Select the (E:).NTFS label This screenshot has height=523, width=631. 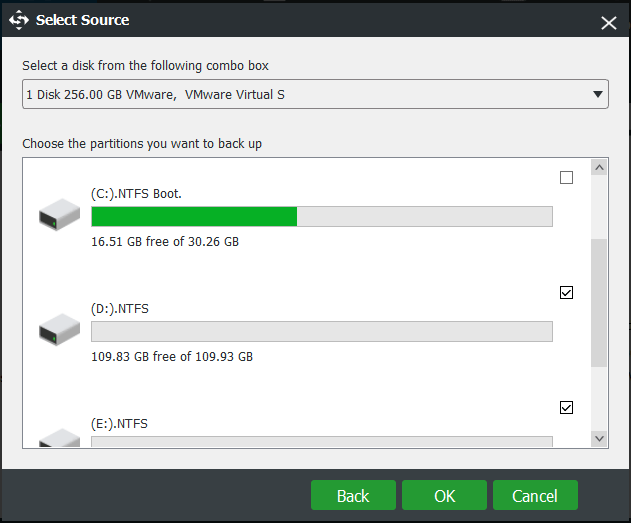coord(120,424)
